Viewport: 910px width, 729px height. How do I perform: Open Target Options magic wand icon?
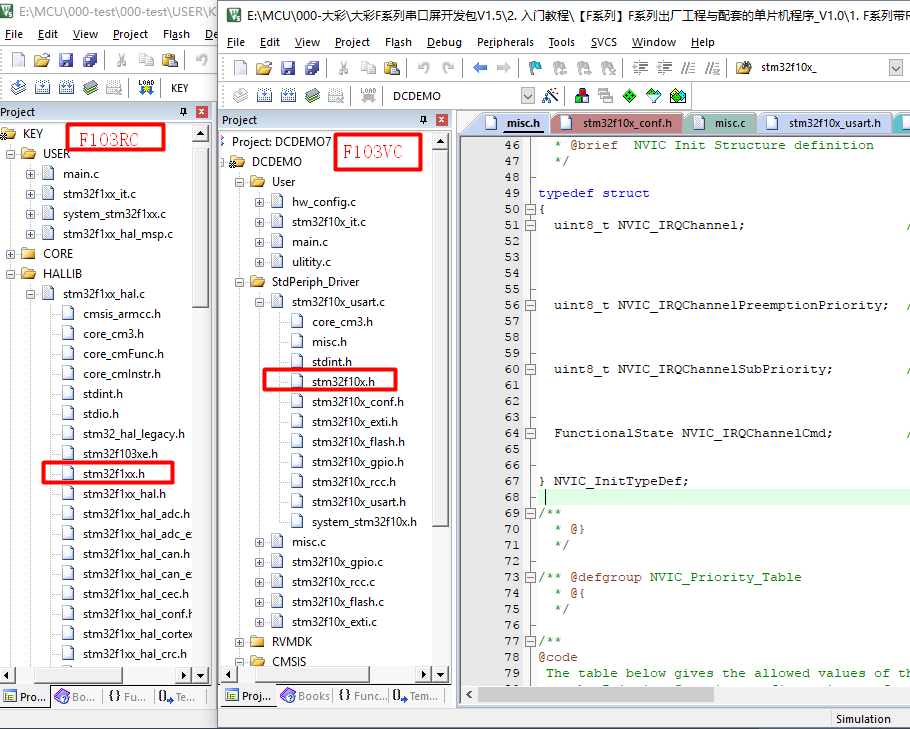(x=550, y=96)
